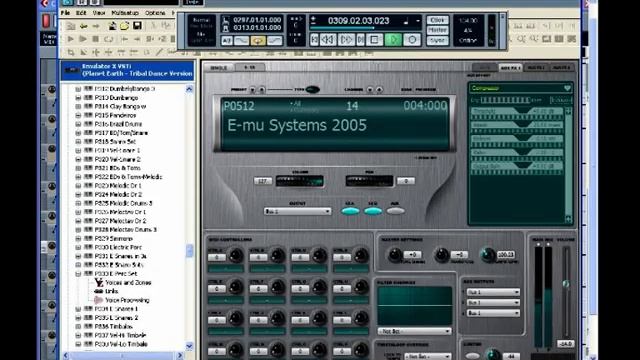
Task: Click the fast forward button on the transport
Action: click(346, 40)
